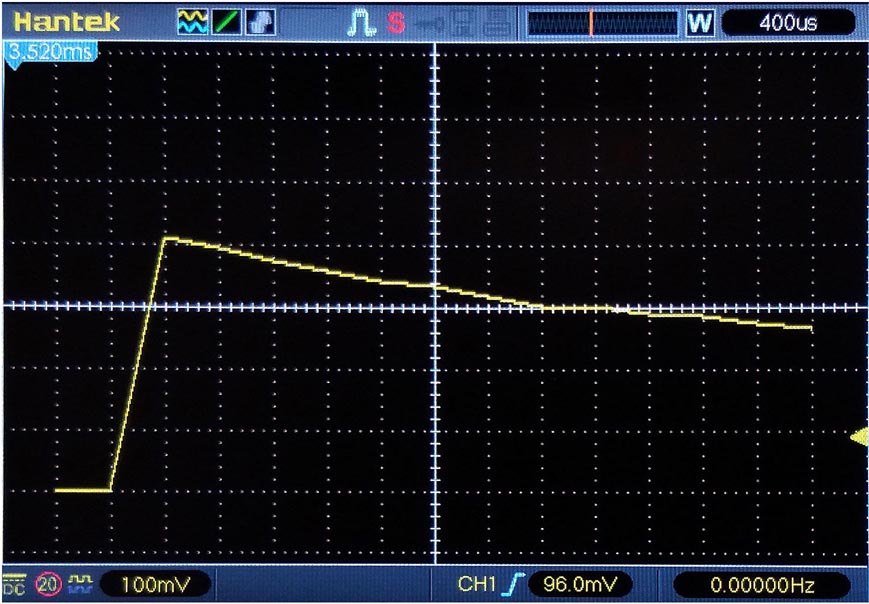
Task: Click the 100mV vertical scale readout
Action: pyautogui.click(x=155, y=584)
